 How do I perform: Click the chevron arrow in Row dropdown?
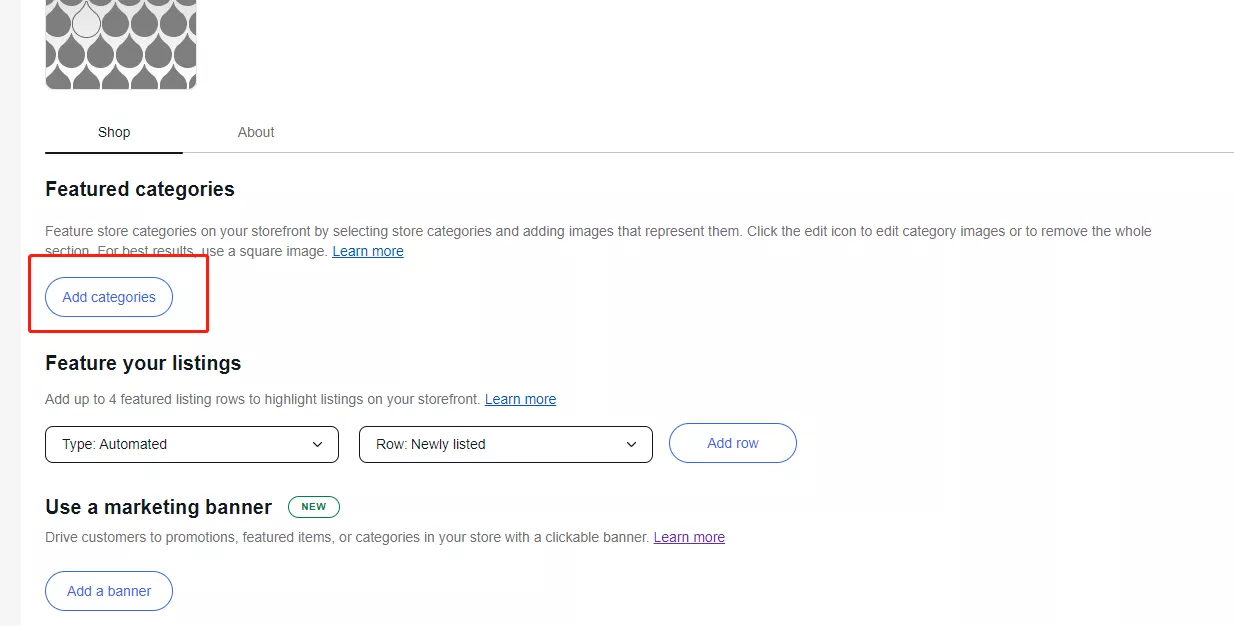[x=632, y=444]
